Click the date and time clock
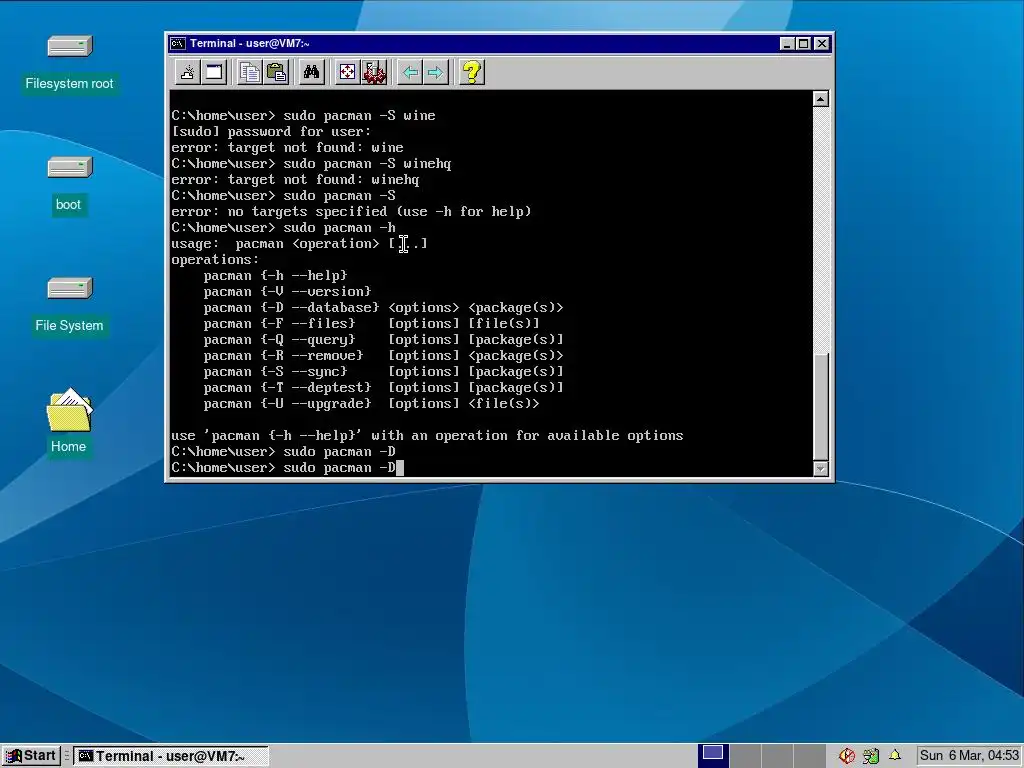This screenshot has width=1024, height=768. pyautogui.click(x=969, y=756)
